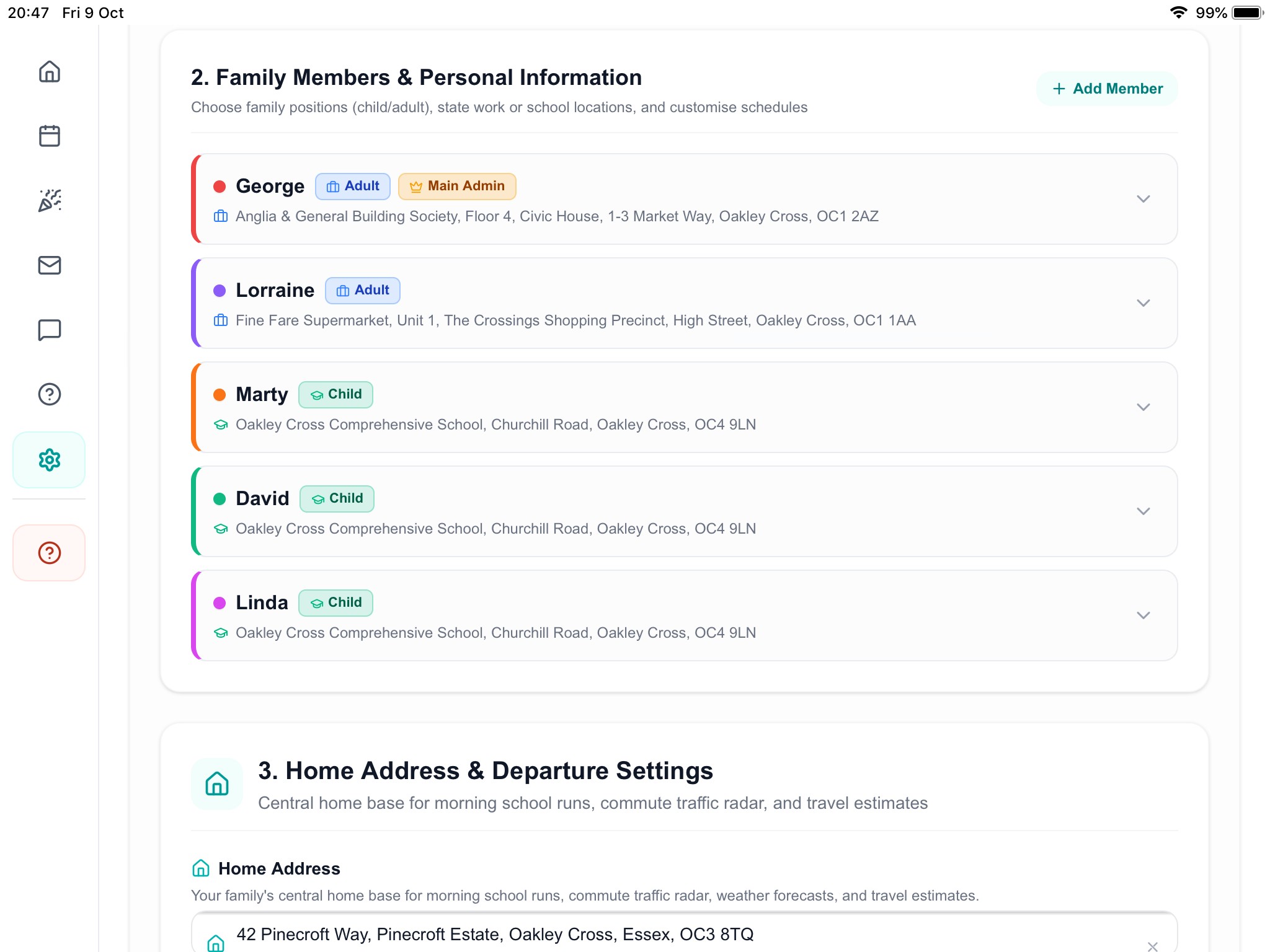The width and height of the screenshot is (1270, 952).
Task: Tap the battery status icon
Action: tap(1248, 12)
